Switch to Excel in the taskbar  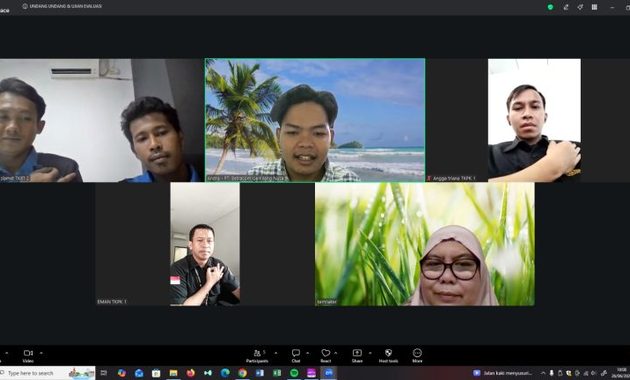coord(277,373)
